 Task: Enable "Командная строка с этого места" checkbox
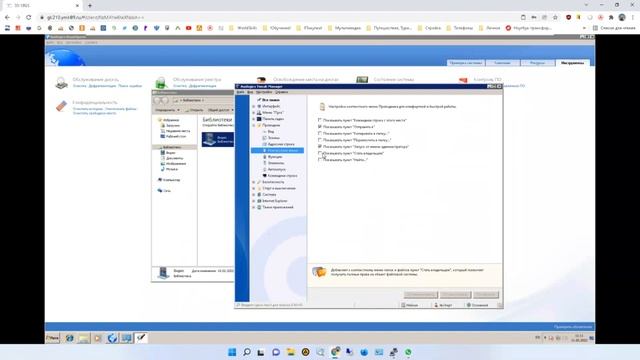pyautogui.click(x=320, y=120)
